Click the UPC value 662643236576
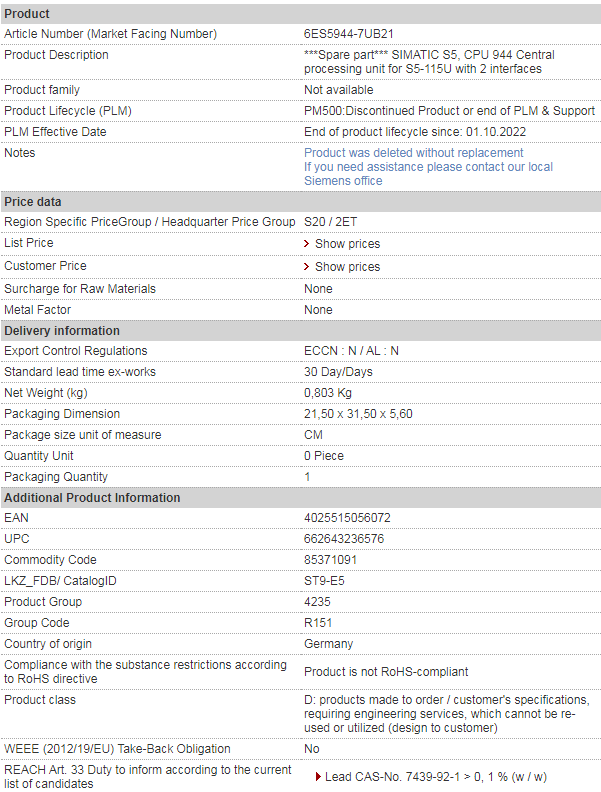This screenshot has width=601, height=792. tap(344, 539)
